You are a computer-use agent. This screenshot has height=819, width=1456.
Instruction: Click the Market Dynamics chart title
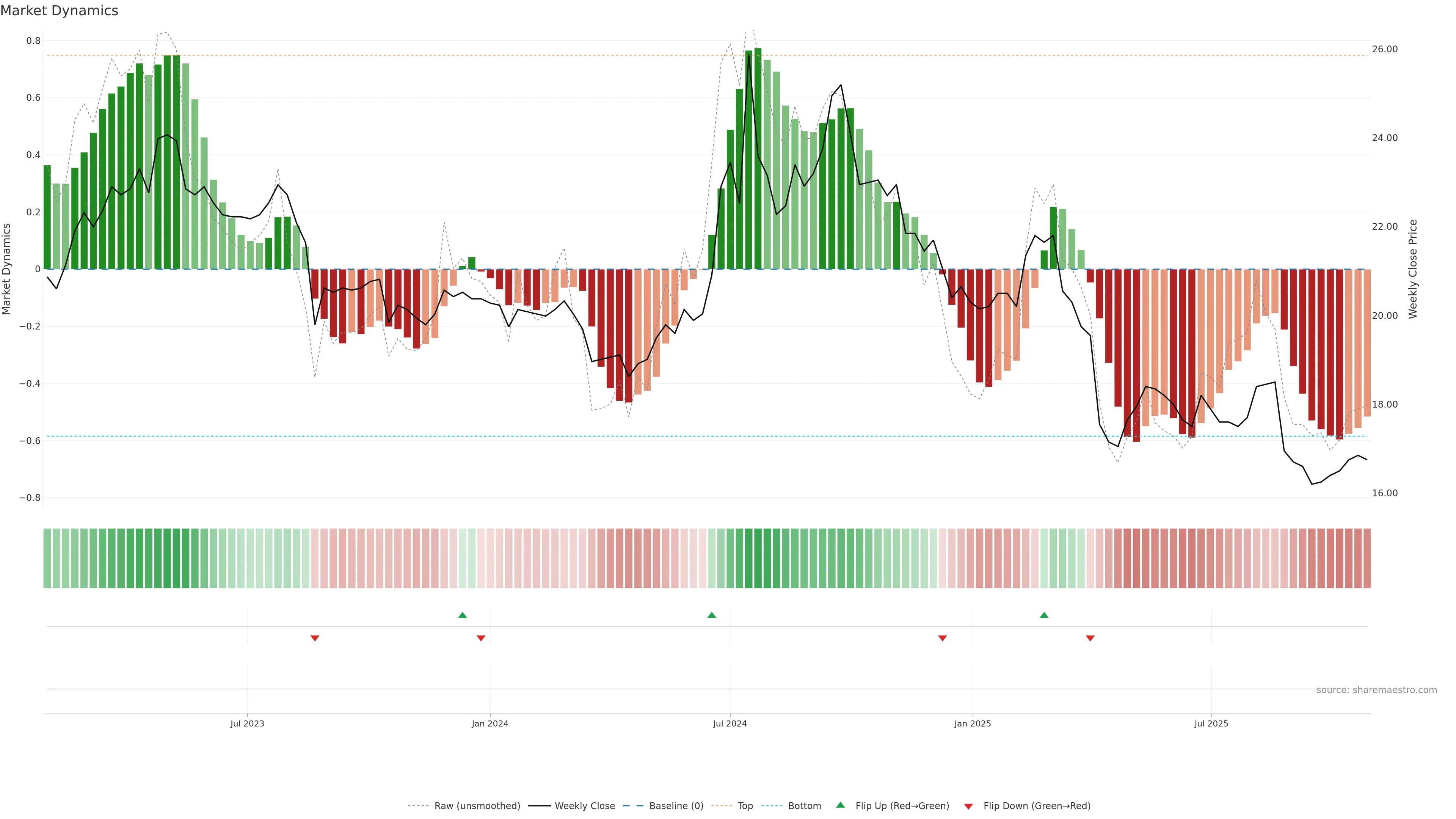tap(60, 11)
